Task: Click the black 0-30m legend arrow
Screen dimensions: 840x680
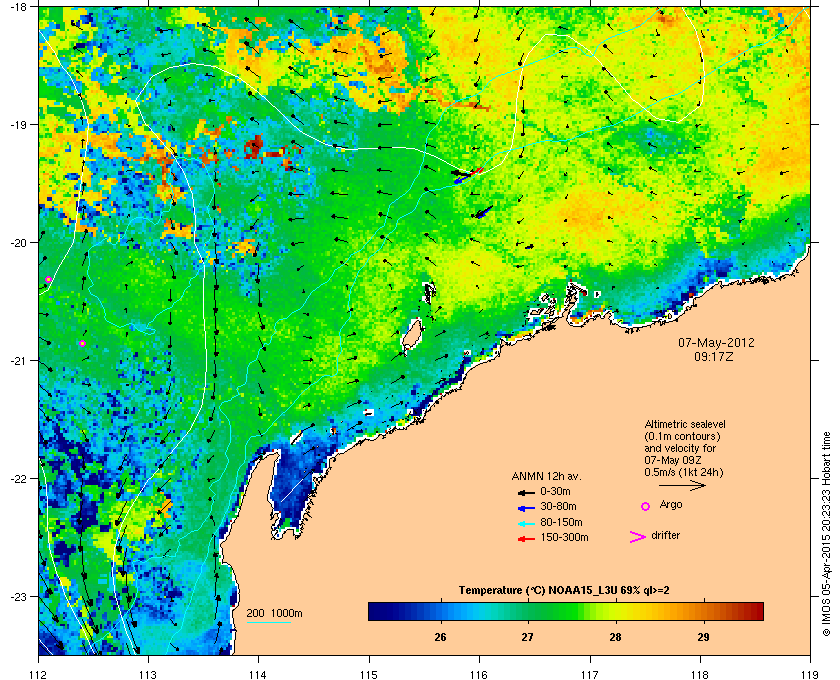Action: pos(526,492)
